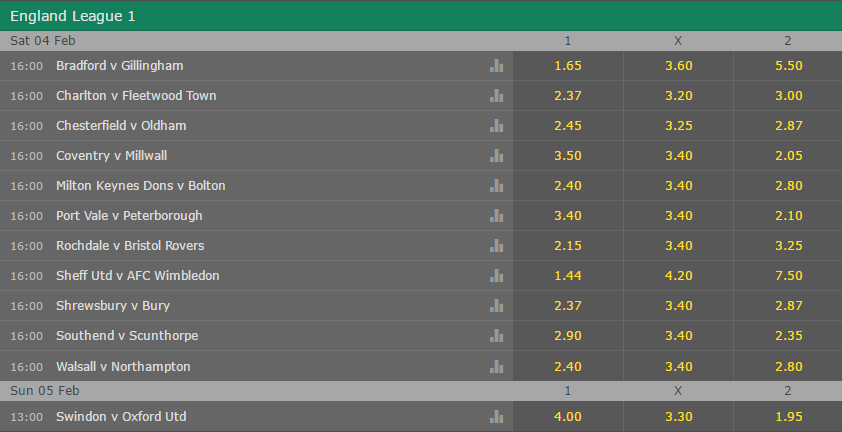The width and height of the screenshot is (842, 432).
Task: Open stats icon for Coventry v Millwall
Action: pyautogui.click(x=497, y=156)
